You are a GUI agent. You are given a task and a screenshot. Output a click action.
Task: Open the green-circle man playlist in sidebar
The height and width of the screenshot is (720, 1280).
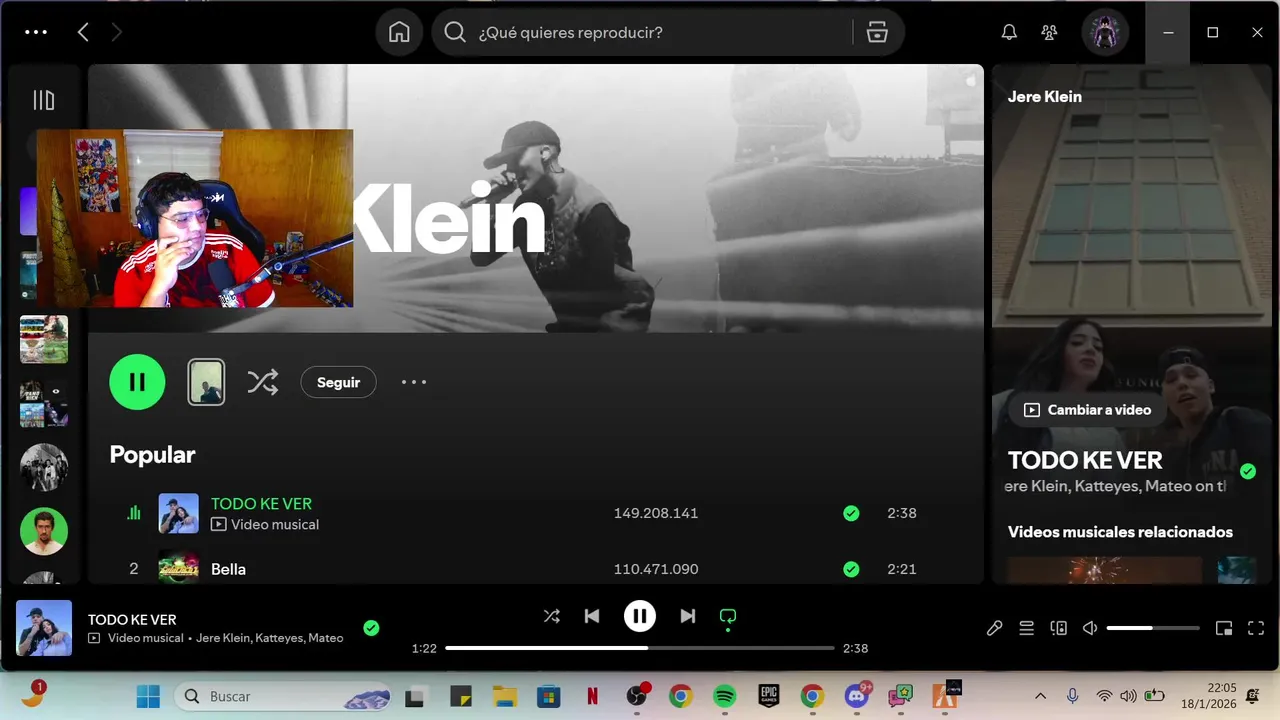pyautogui.click(x=44, y=531)
